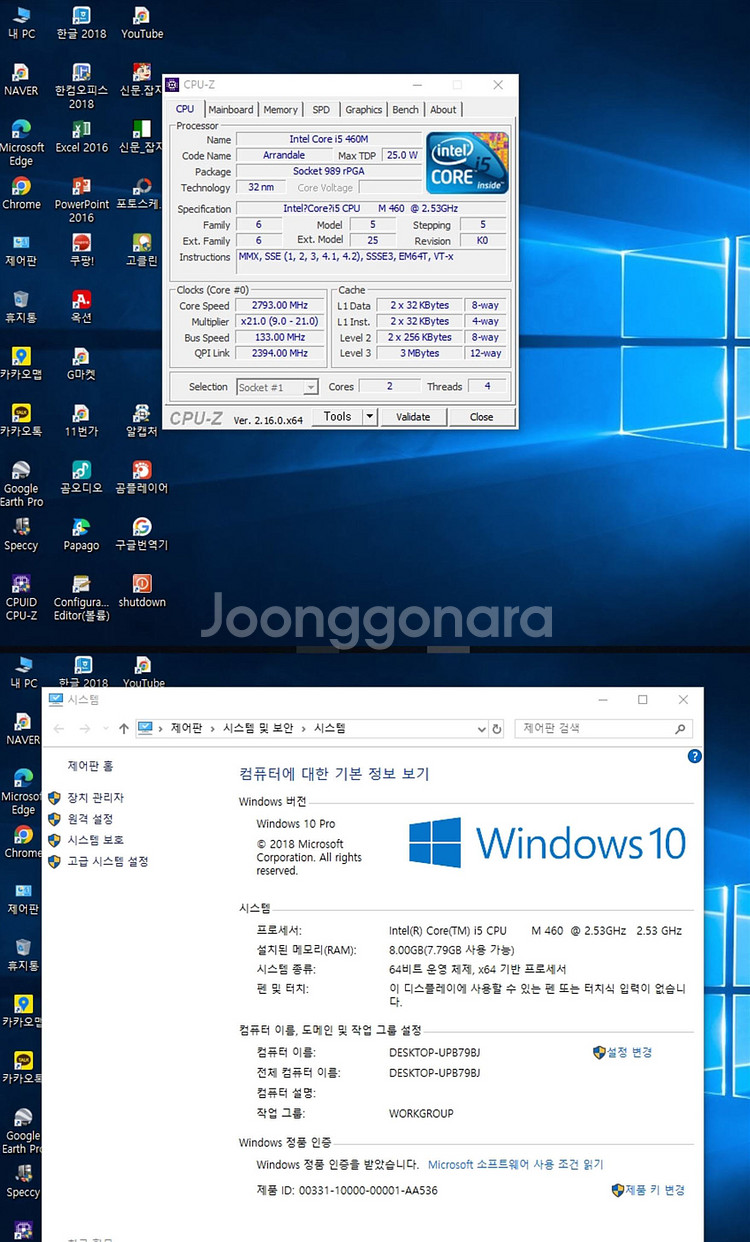Click the WORKGROUP value text
750x1242 pixels.
click(421, 1113)
